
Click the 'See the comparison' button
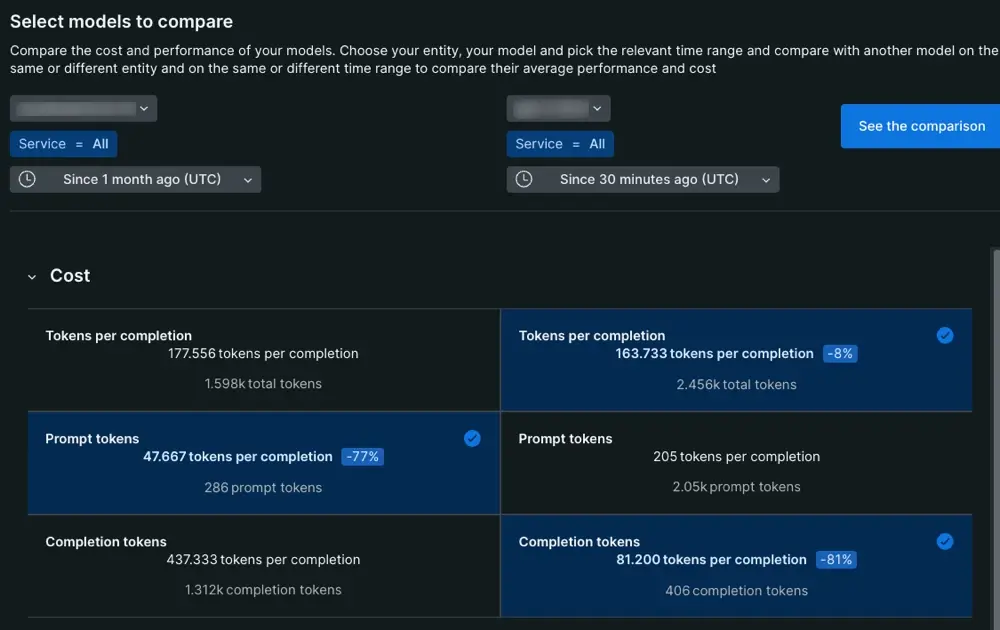pos(921,126)
